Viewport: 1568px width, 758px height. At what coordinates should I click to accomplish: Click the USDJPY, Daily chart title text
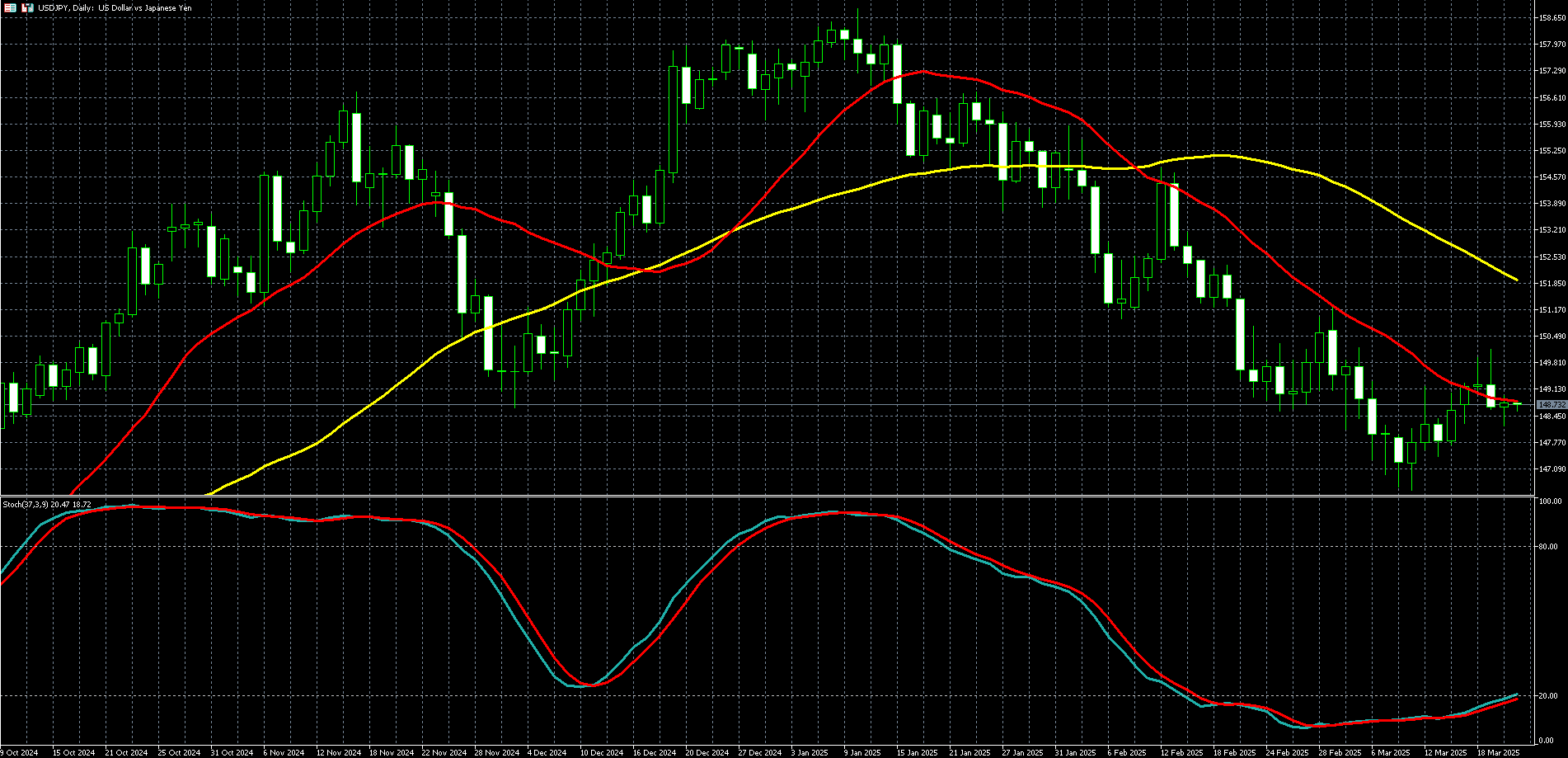click(x=114, y=7)
